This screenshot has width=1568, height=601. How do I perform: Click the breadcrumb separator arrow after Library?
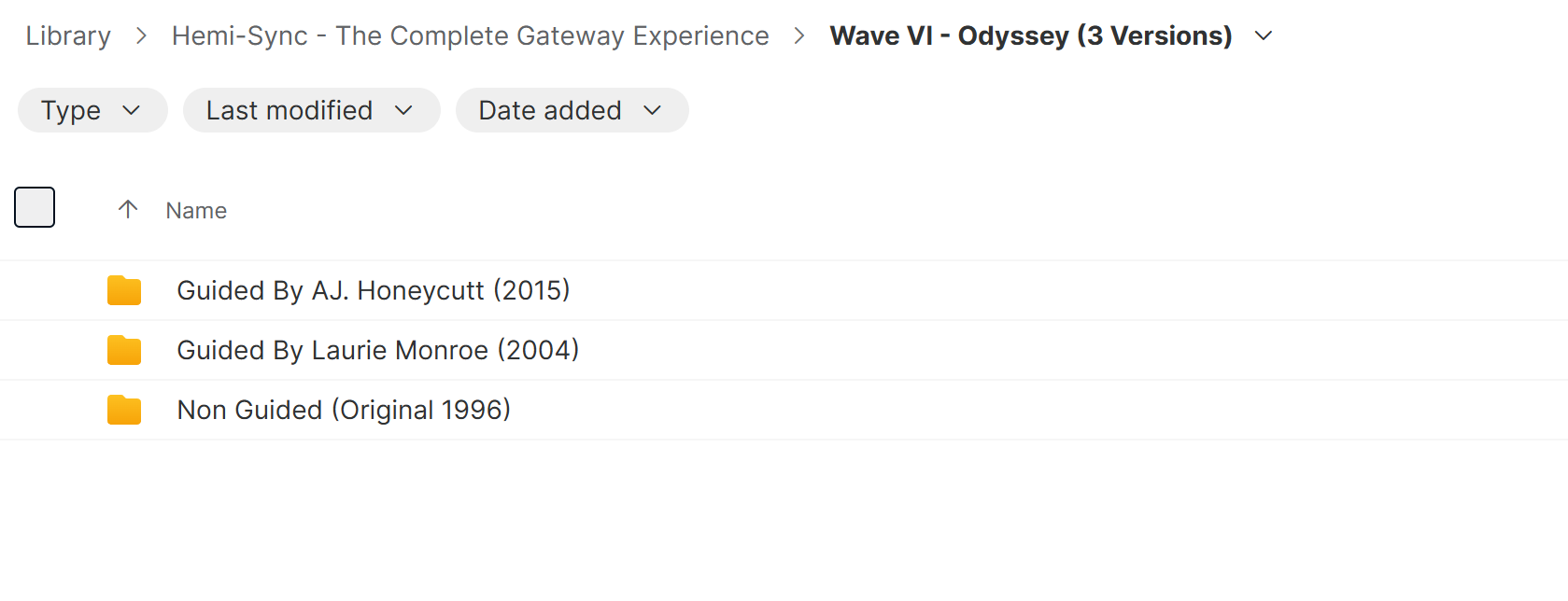[x=141, y=35]
